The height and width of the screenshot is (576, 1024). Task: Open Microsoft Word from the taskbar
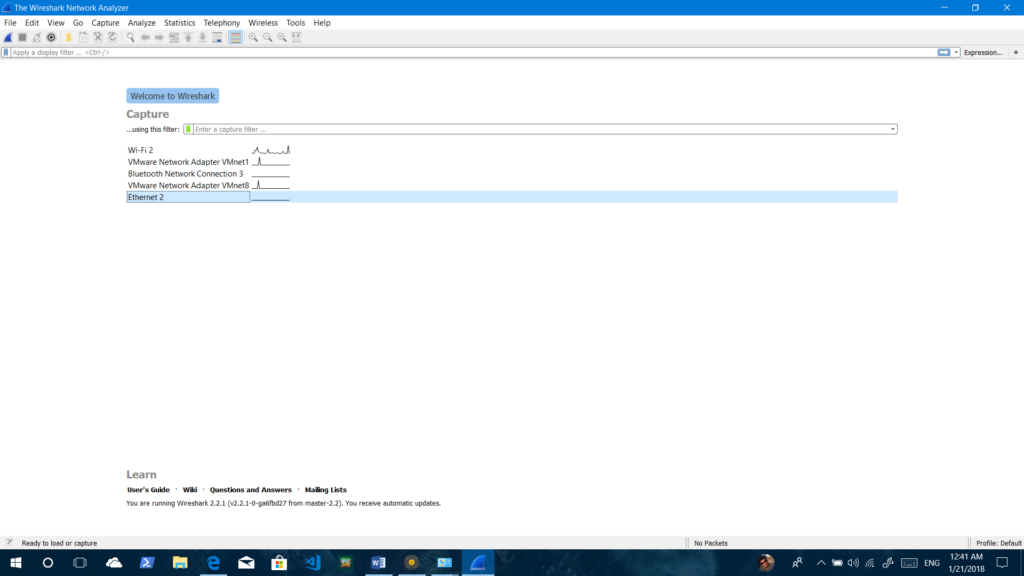tap(378, 563)
